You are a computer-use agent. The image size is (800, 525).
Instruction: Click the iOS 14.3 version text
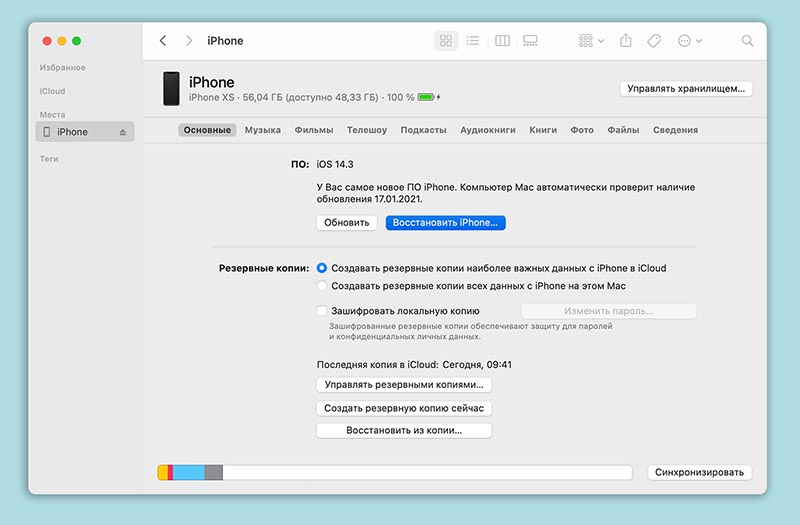pos(335,164)
